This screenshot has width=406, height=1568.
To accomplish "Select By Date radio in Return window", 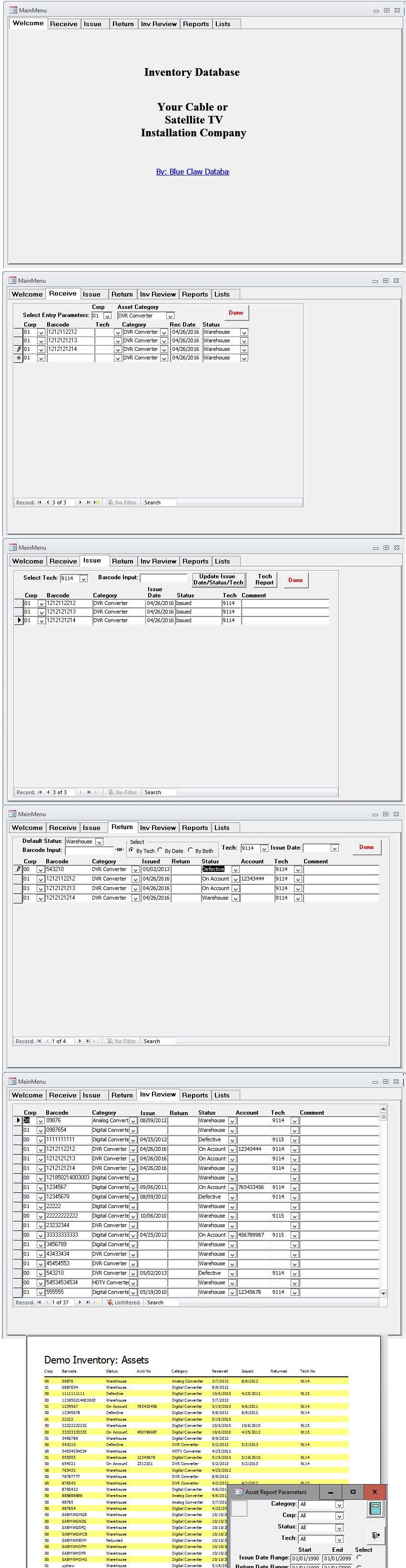I will [160, 850].
